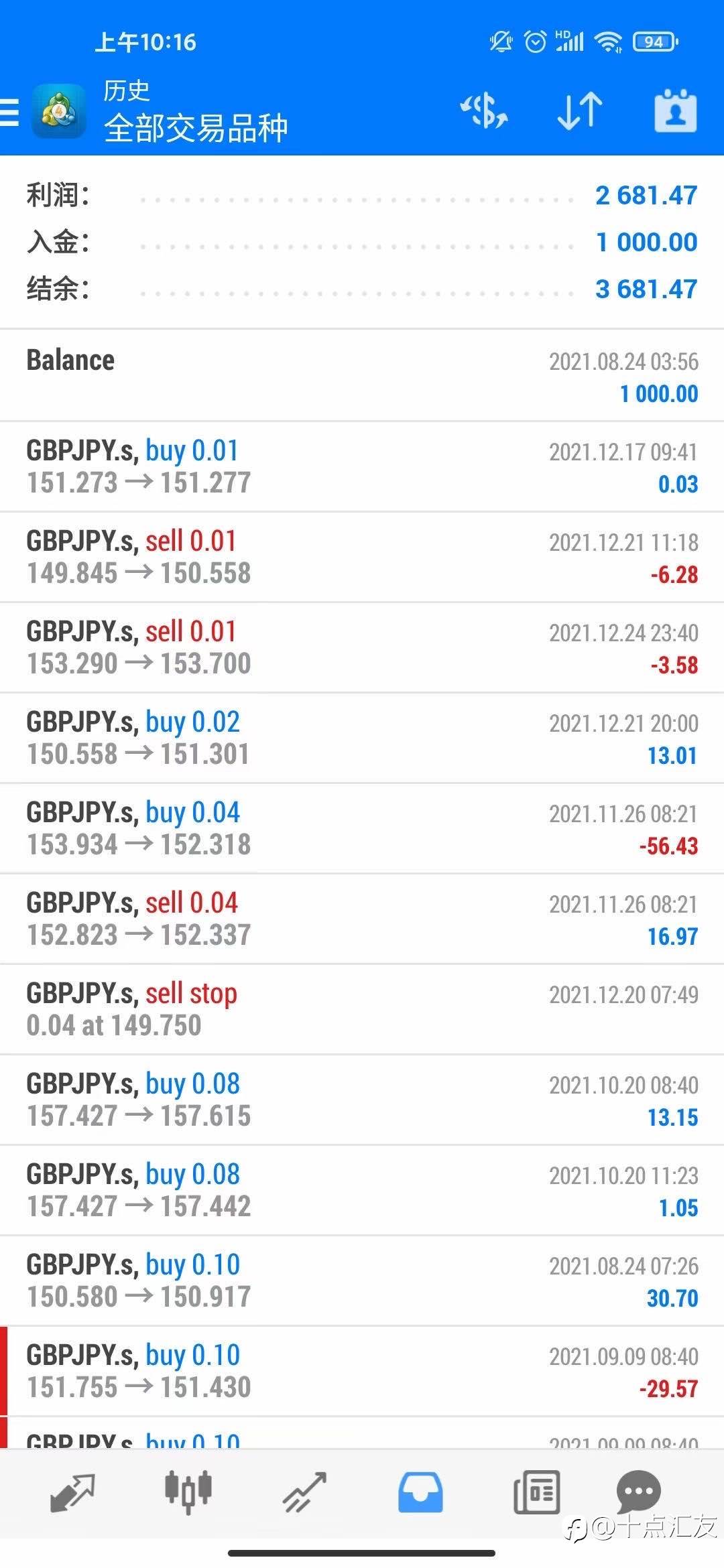
Task: Select the buy 0.02 trade with 13.01 profit
Action: [362, 738]
